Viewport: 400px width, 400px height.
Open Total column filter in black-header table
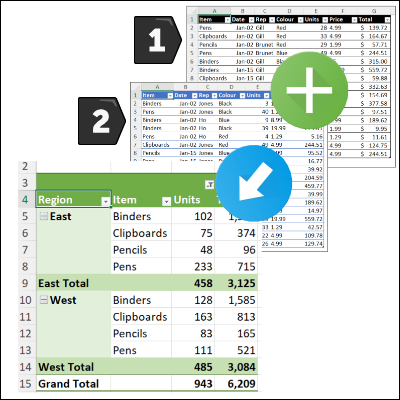pyautogui.click(x=387, y=20)
